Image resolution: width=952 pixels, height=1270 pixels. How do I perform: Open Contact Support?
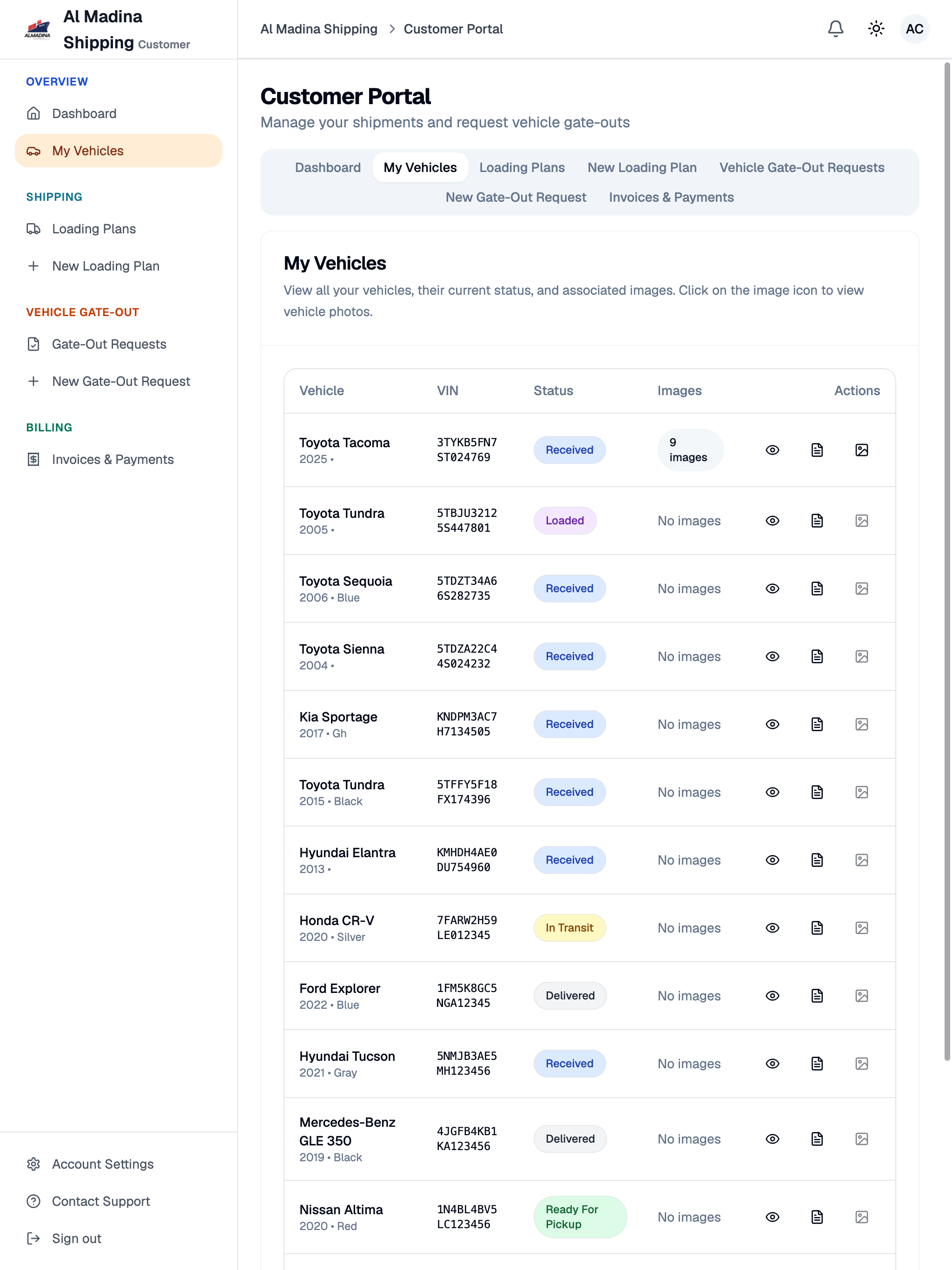(118, 1202)
